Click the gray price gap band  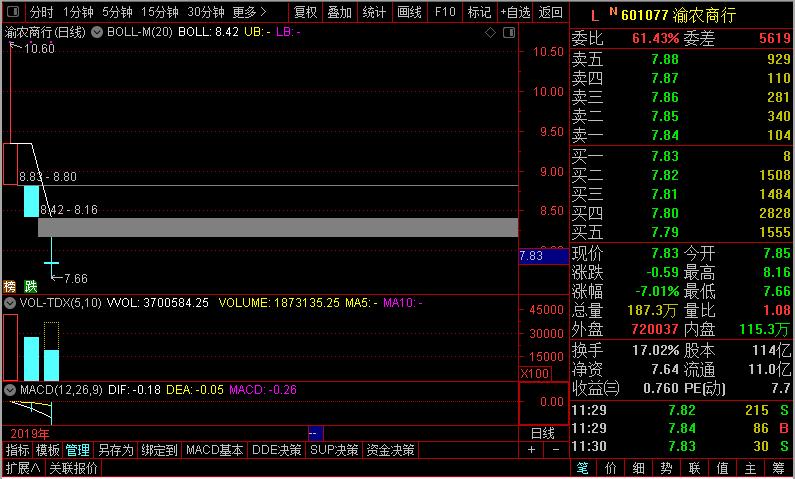coord(278,228)
